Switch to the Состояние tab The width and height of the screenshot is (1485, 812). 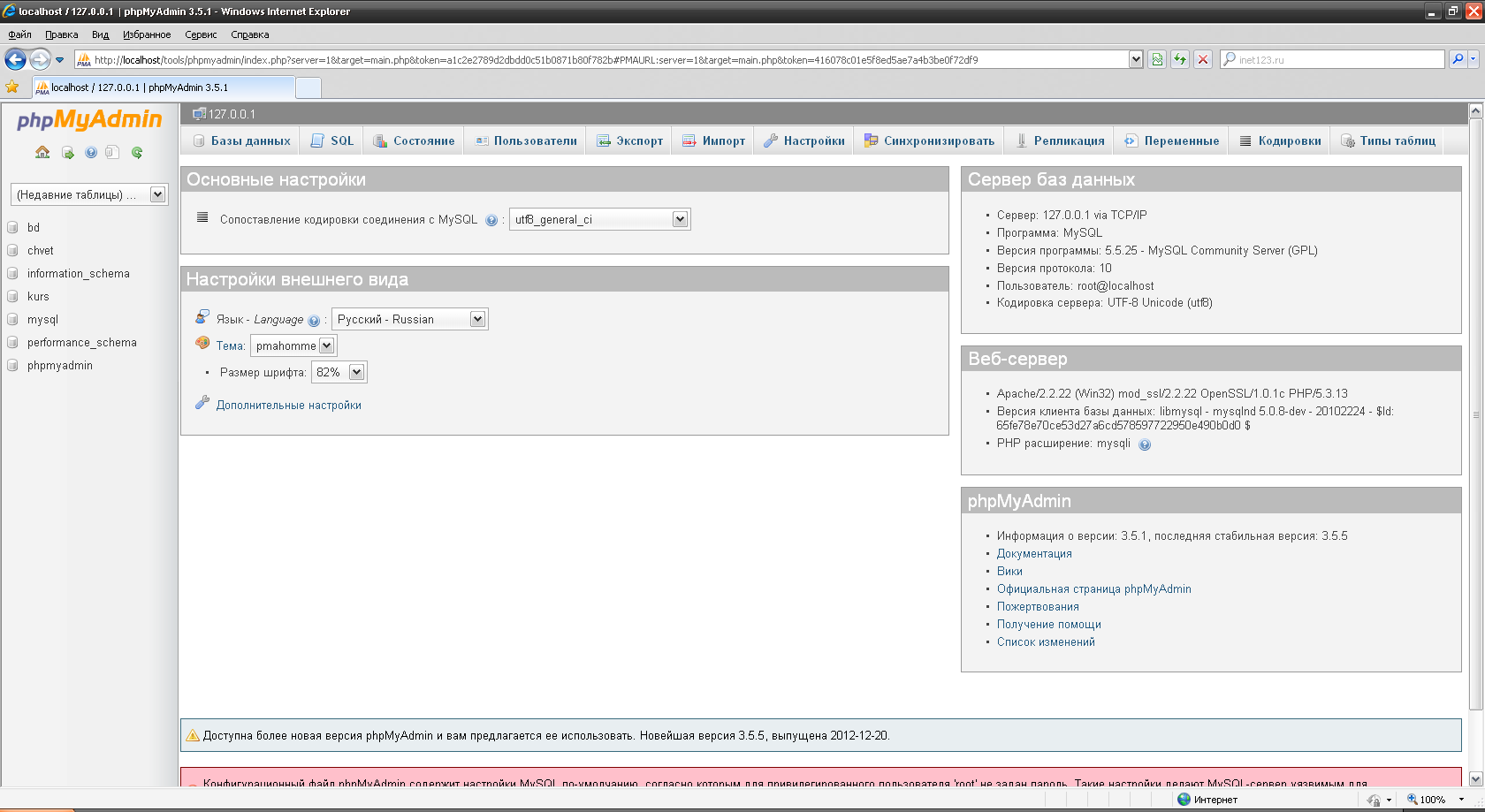(x=414, y=140)
